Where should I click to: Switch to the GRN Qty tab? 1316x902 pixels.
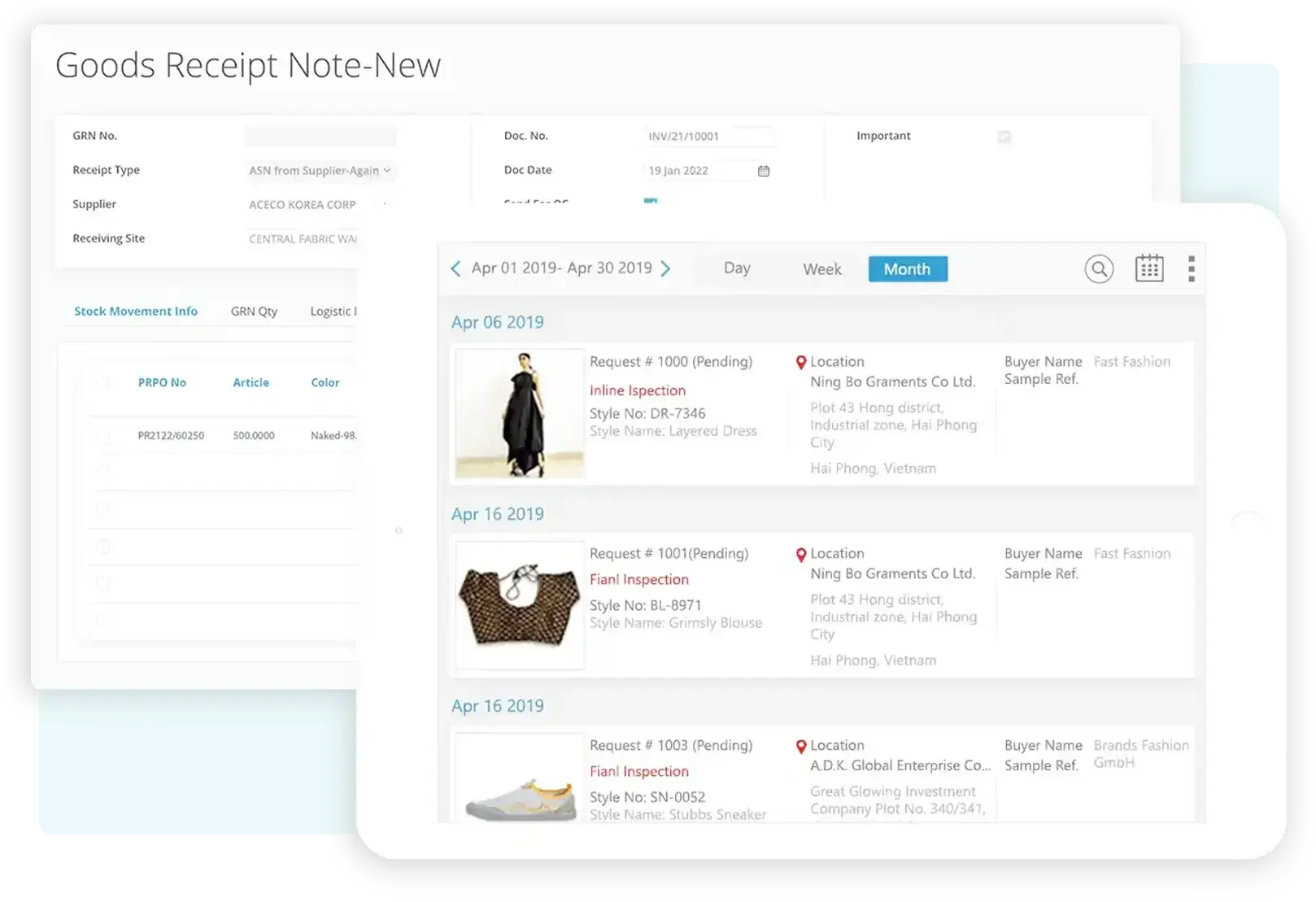coord(254,312)
